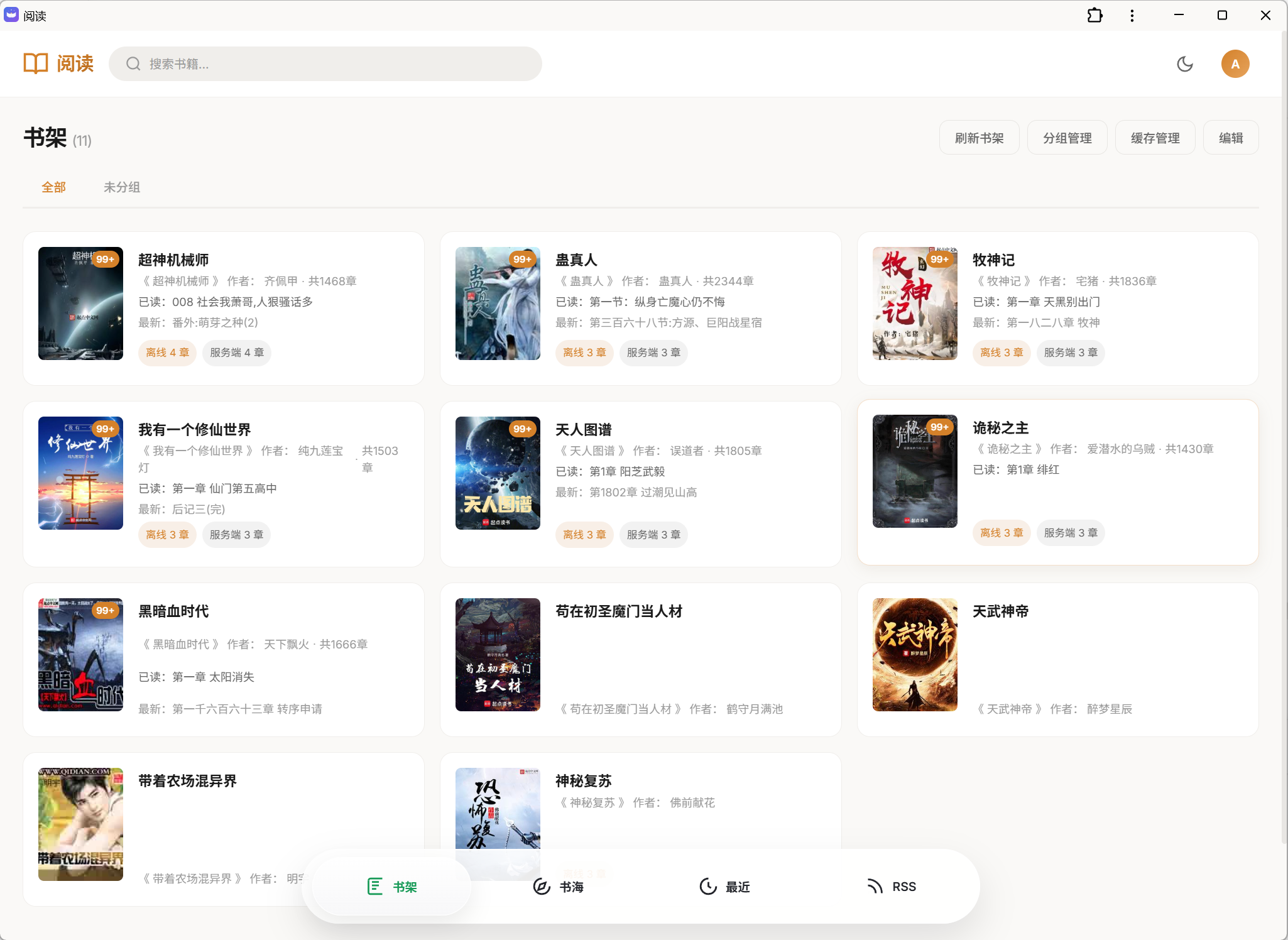Click the magnifier icon in the search bar
This screenshot has height=940, width=1288.
point(133,63)
